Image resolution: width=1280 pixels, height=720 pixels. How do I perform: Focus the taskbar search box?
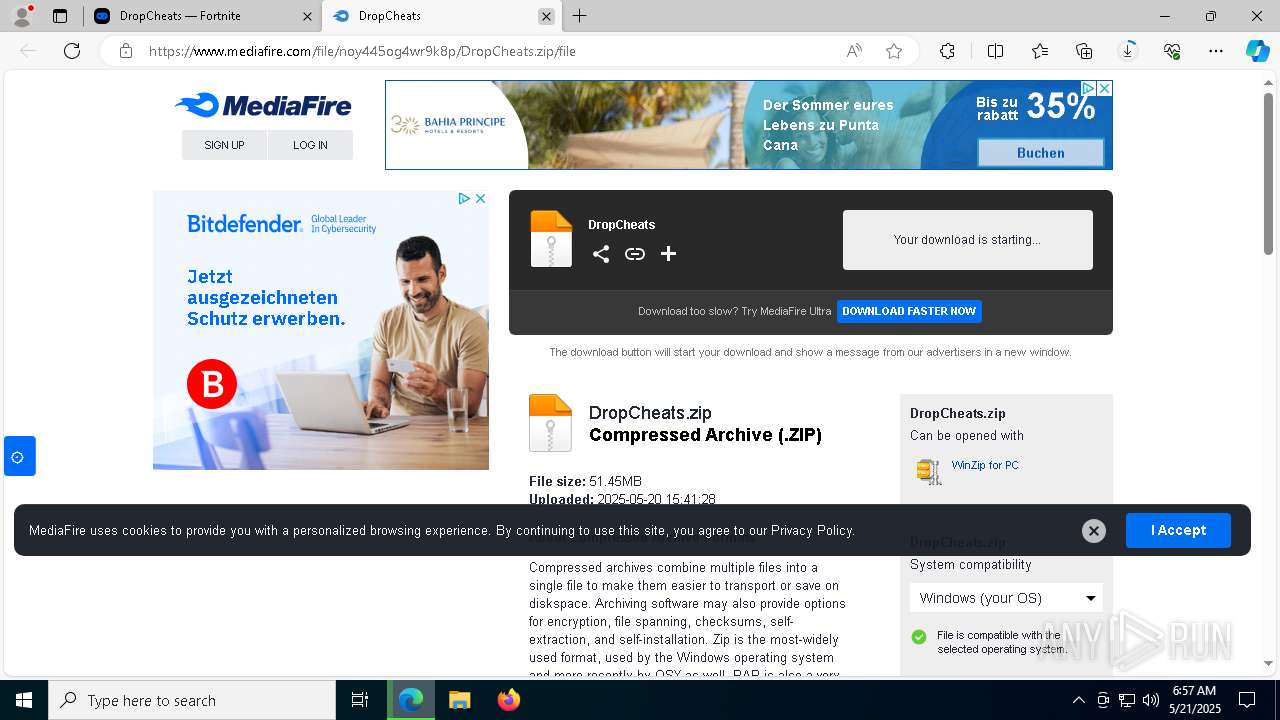coord(192,700)
